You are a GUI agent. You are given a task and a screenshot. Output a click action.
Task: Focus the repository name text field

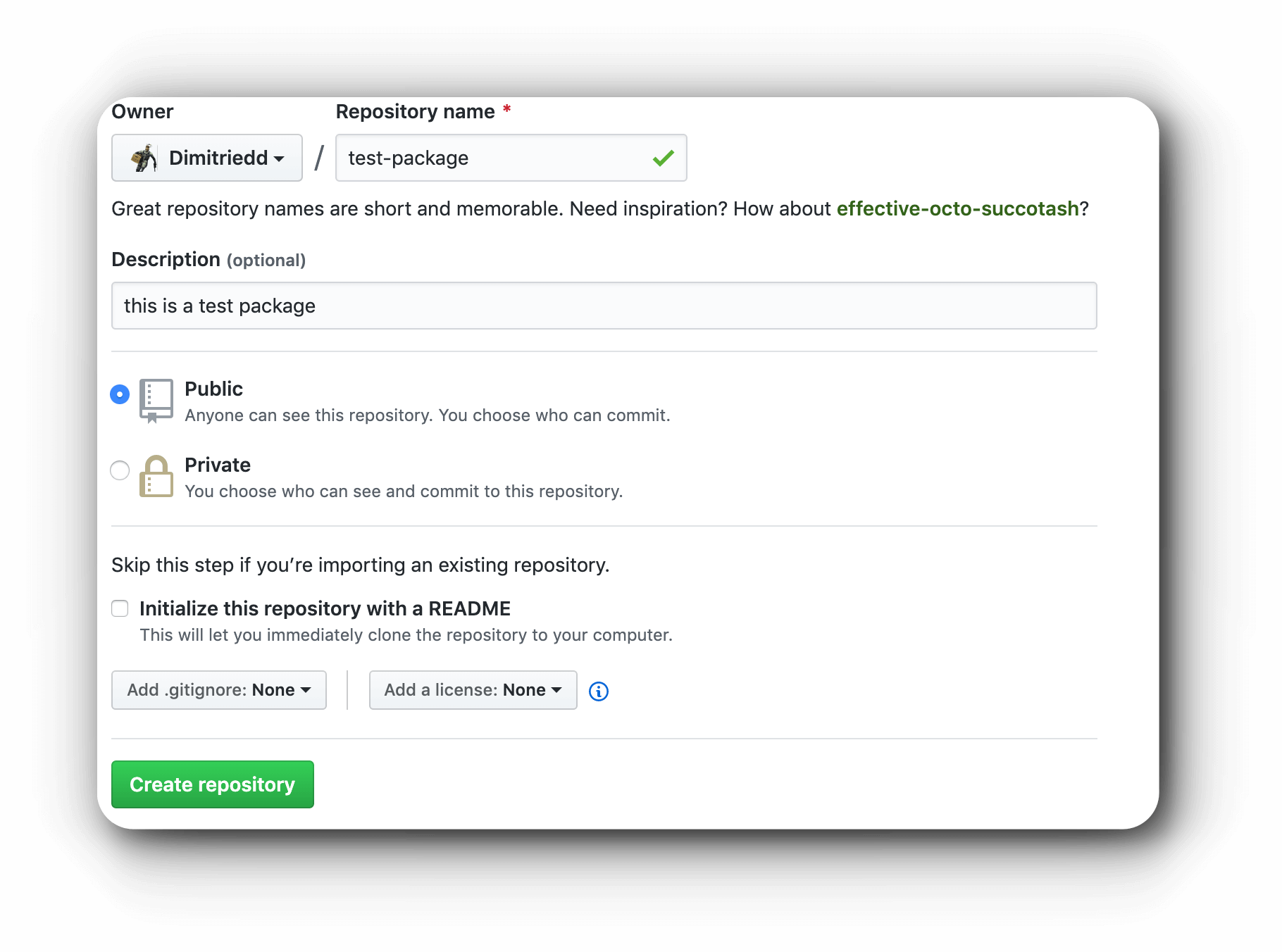click(511, 158)
